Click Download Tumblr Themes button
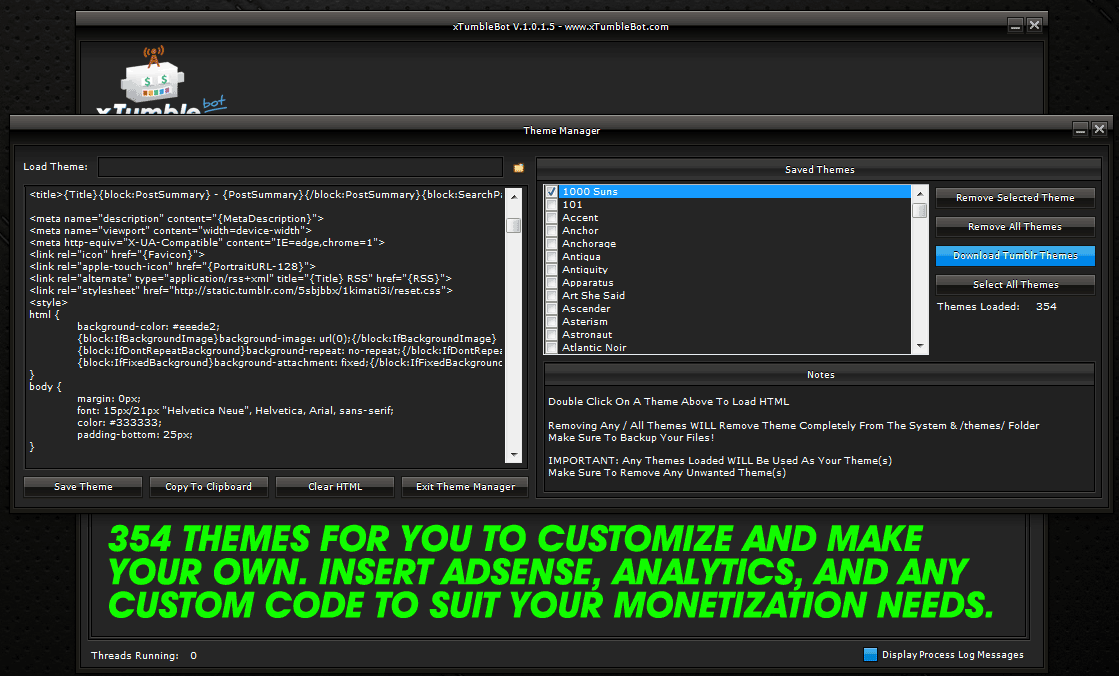 pyautogui.click(x=1015, y=256)
